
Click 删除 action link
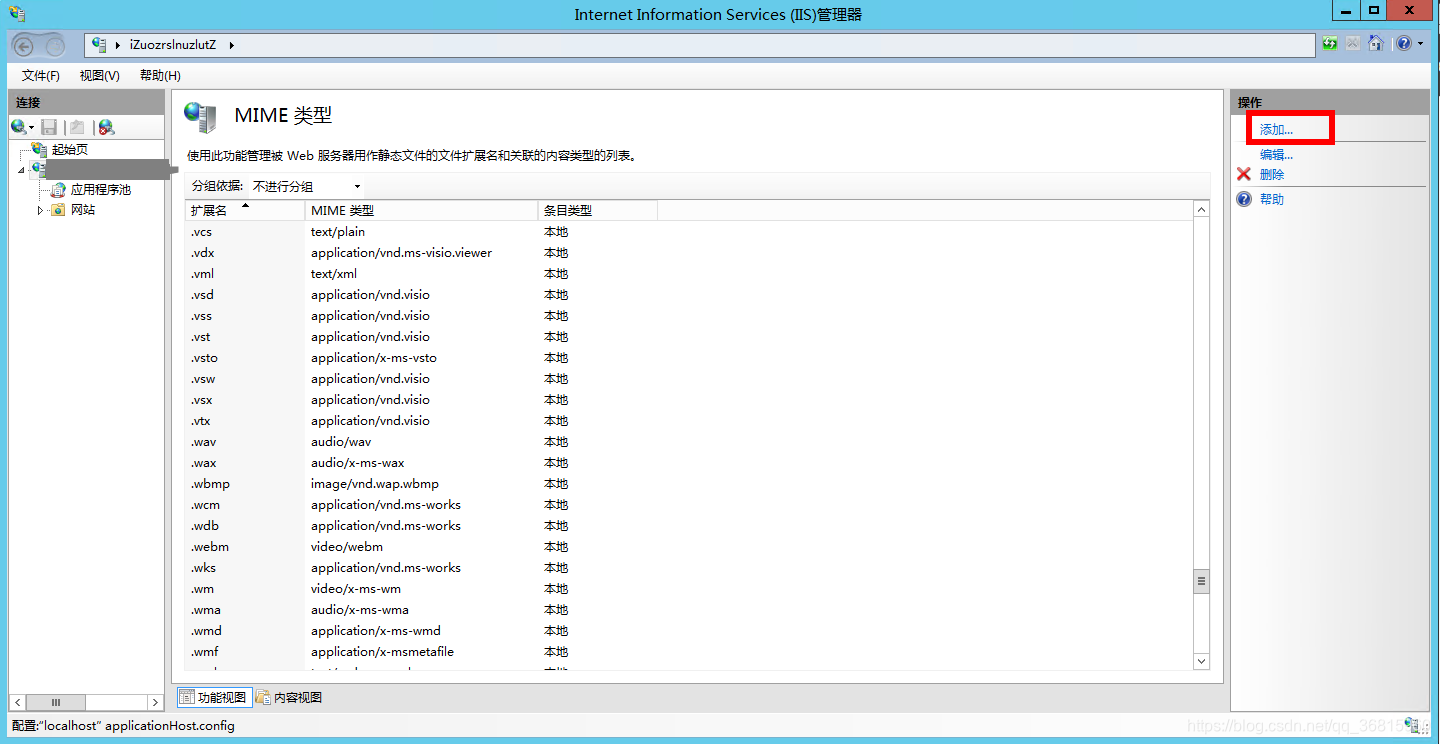[1272, 174]
